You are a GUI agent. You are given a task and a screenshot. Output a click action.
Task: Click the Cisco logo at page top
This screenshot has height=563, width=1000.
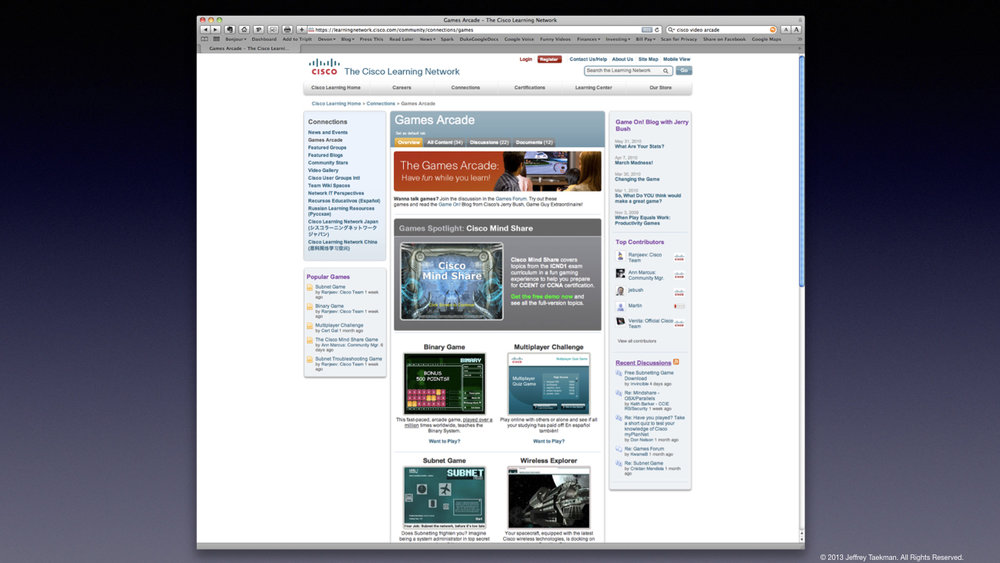click(324, 67)
